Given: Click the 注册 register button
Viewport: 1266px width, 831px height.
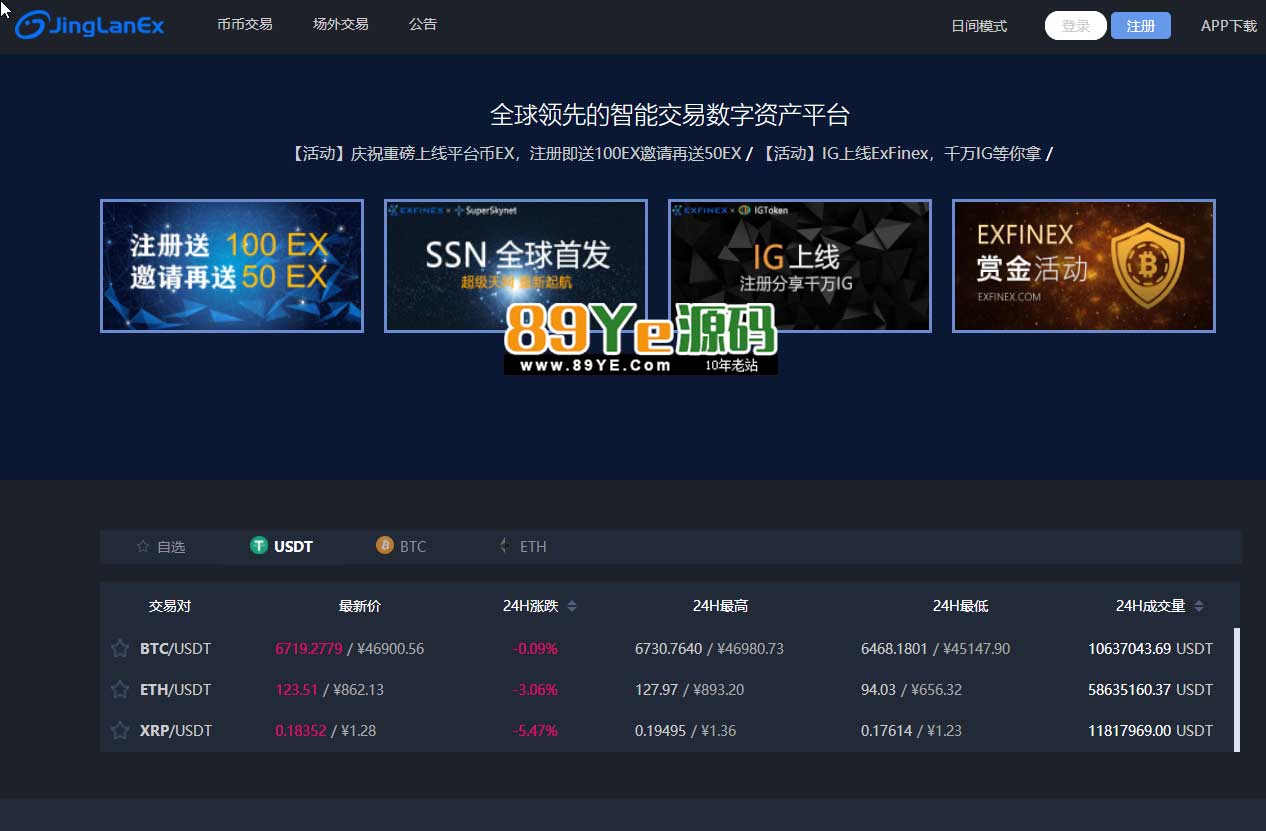Looking at the screenshot, I should click(1141, 26).
